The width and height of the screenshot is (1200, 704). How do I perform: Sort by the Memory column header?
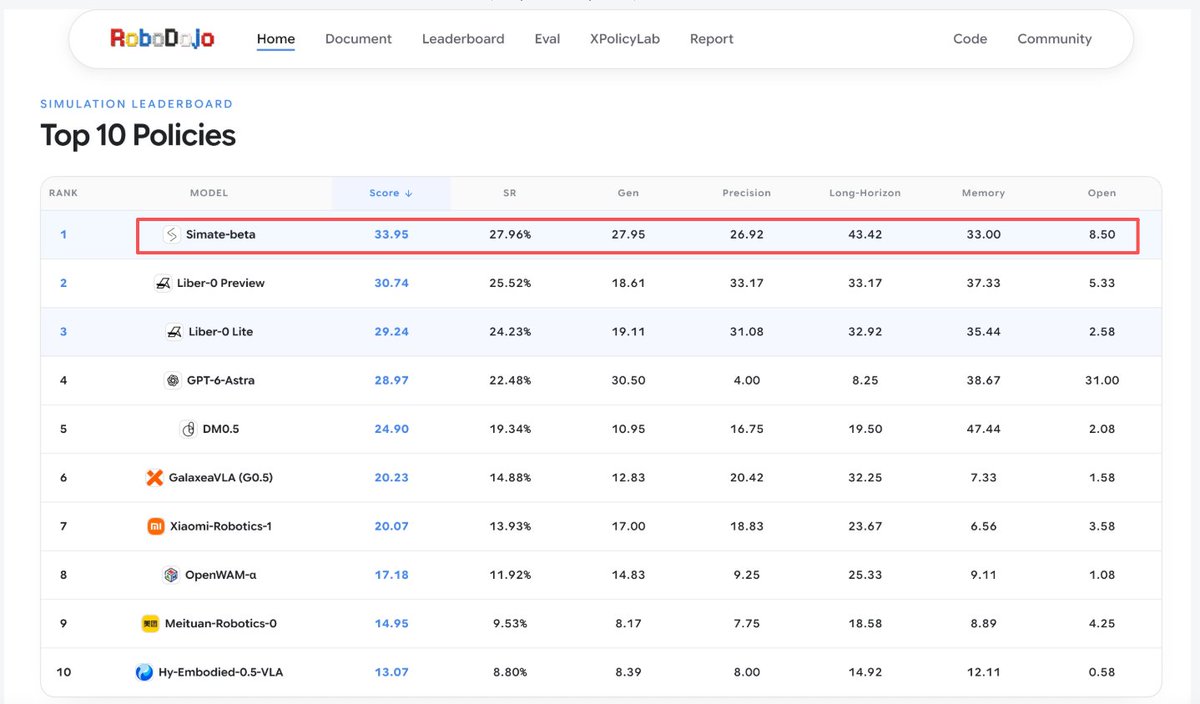click(983, 193)
